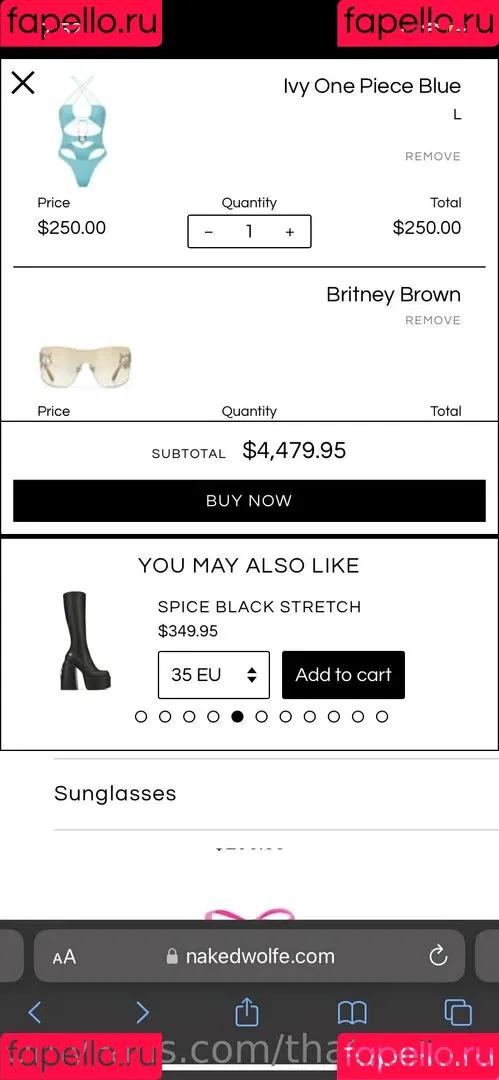Decrease Ivy One Piece quantity with minus
Screen dimensions: 499x1080
(209, 232)
